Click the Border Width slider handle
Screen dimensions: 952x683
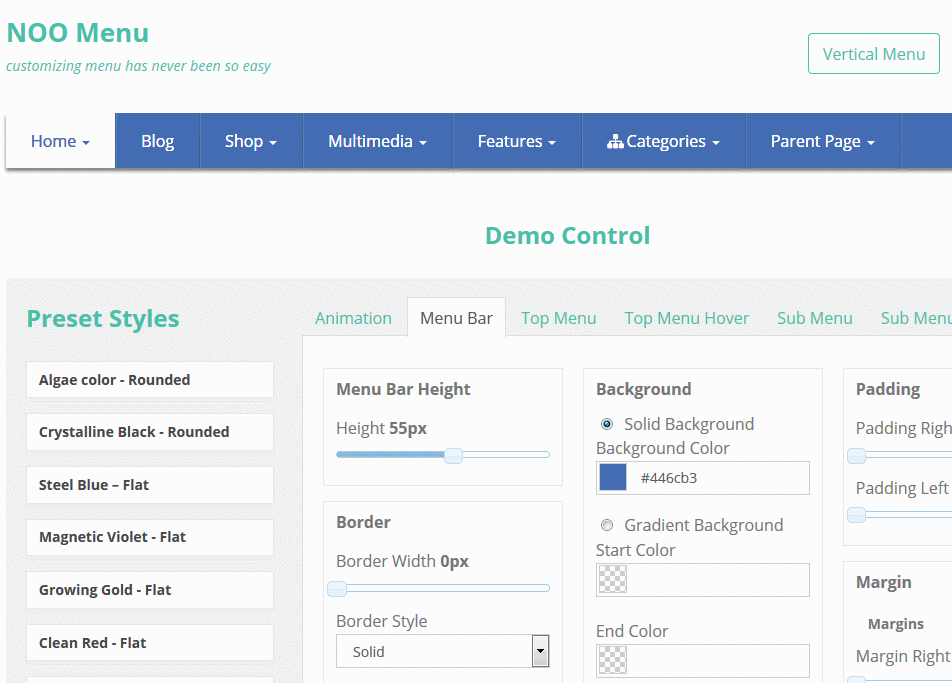click(337, 588)
